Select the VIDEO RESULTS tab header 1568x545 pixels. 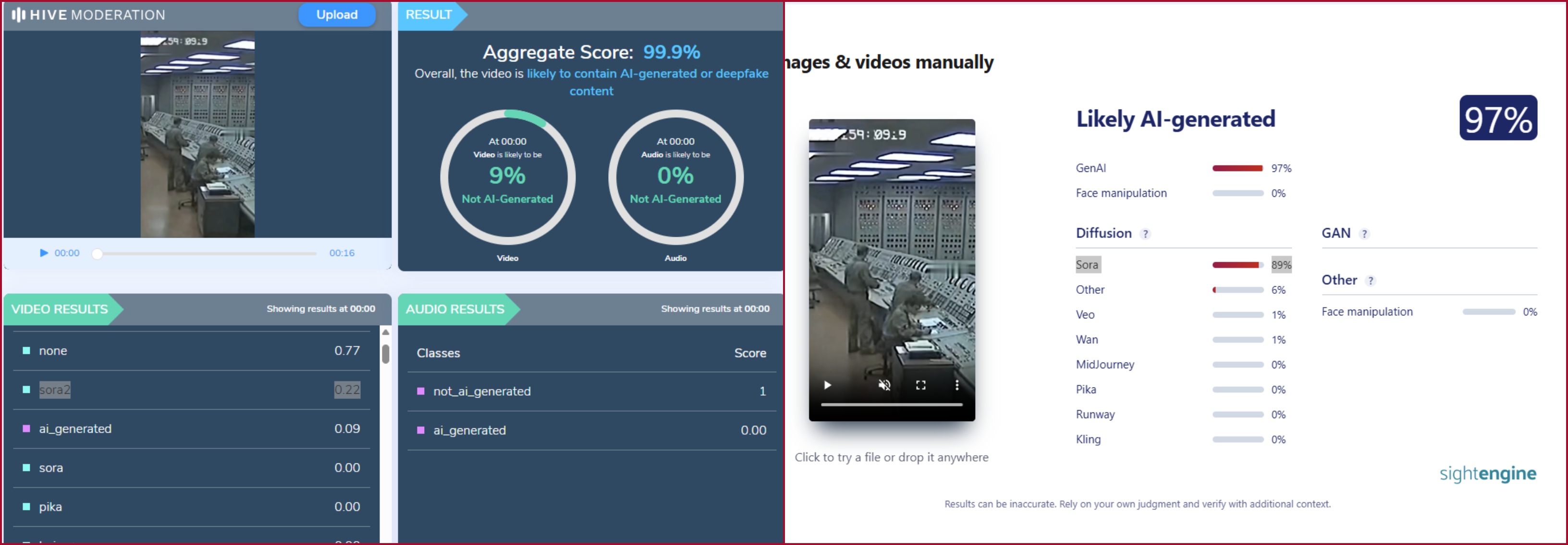click(60, 309)
